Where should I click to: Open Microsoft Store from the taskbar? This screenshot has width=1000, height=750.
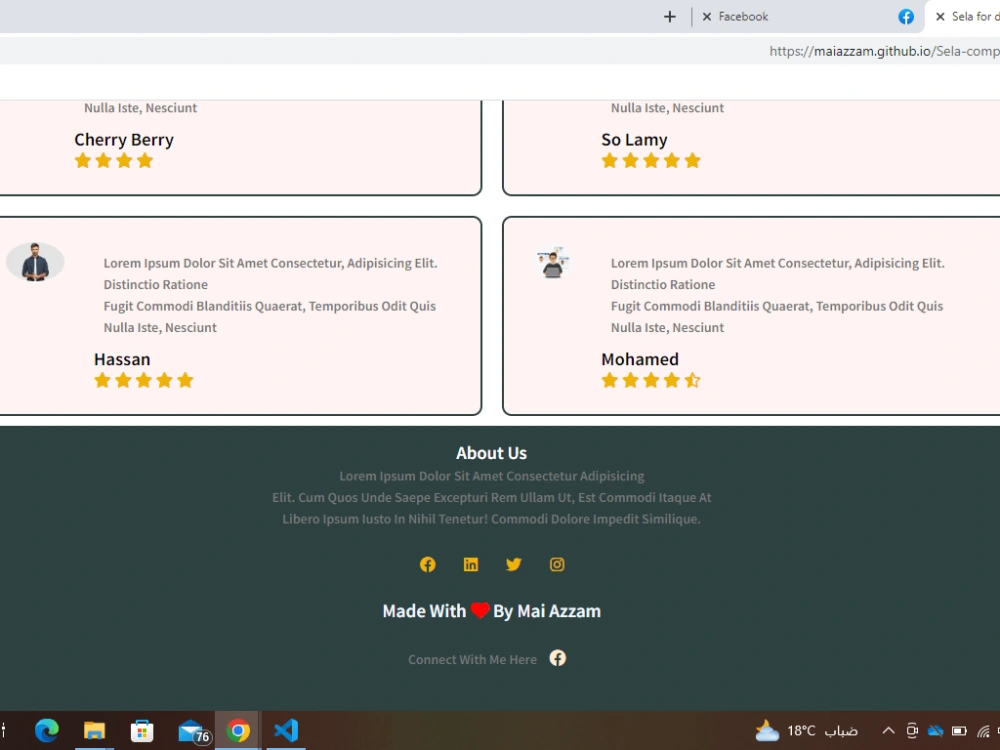coord(142,731)
